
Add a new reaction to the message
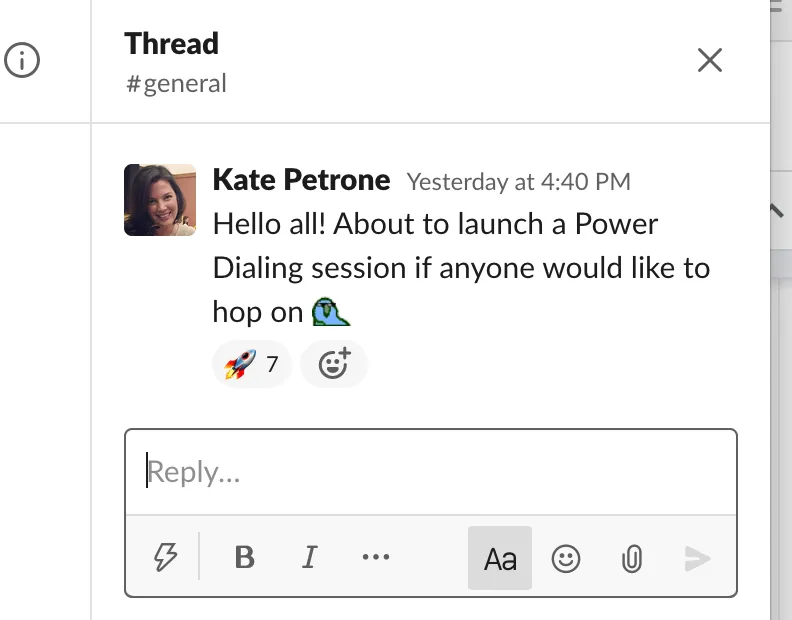333,364
